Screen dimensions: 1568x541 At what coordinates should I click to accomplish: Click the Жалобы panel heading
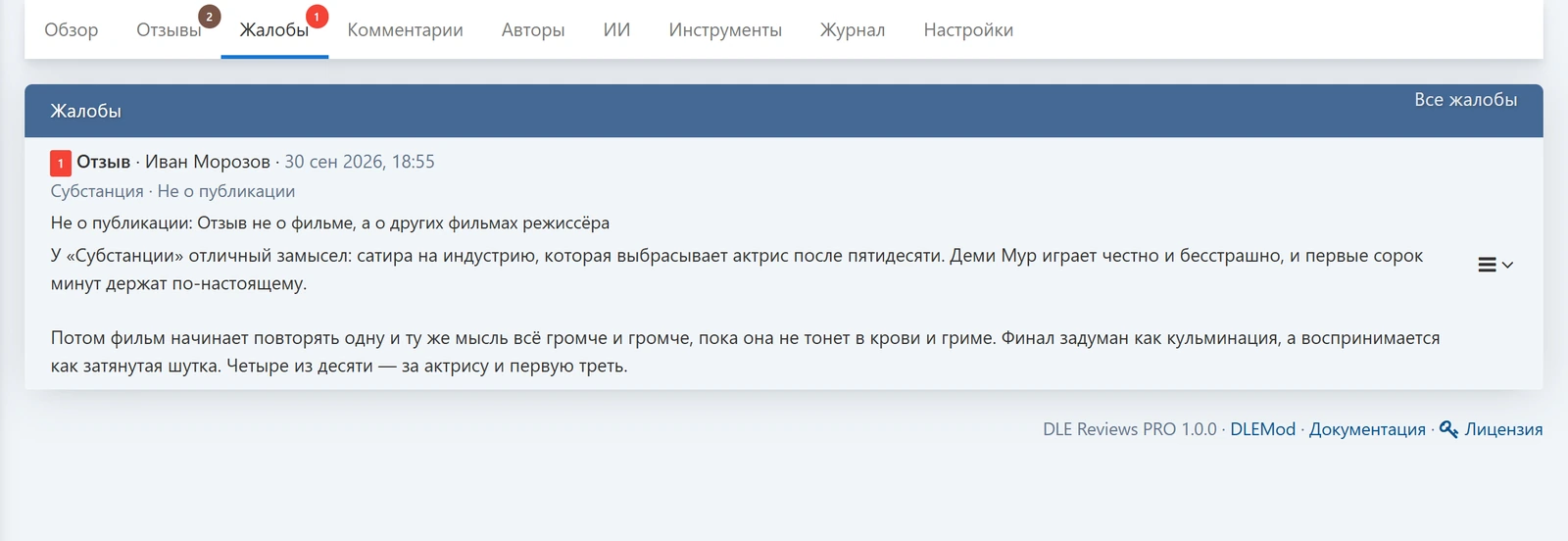point(86,111)
